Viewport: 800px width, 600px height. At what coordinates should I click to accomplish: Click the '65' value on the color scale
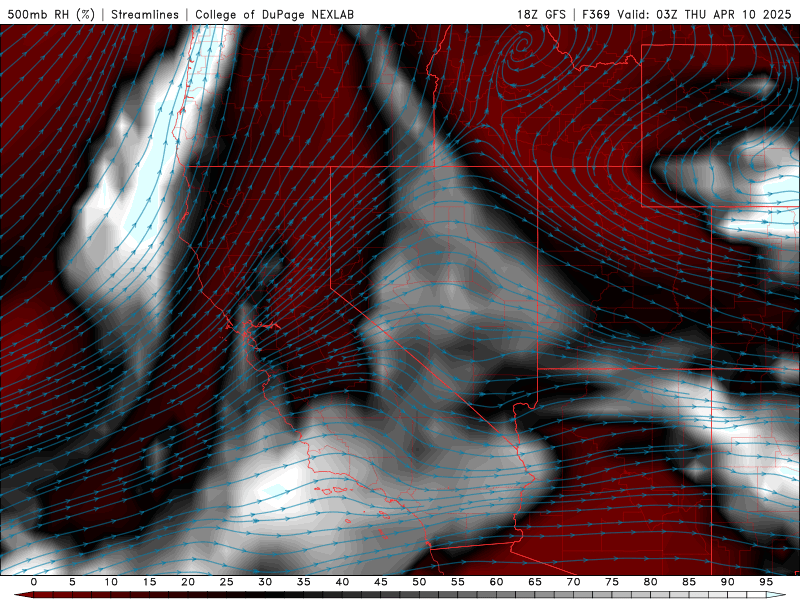[x=535, y=582]
